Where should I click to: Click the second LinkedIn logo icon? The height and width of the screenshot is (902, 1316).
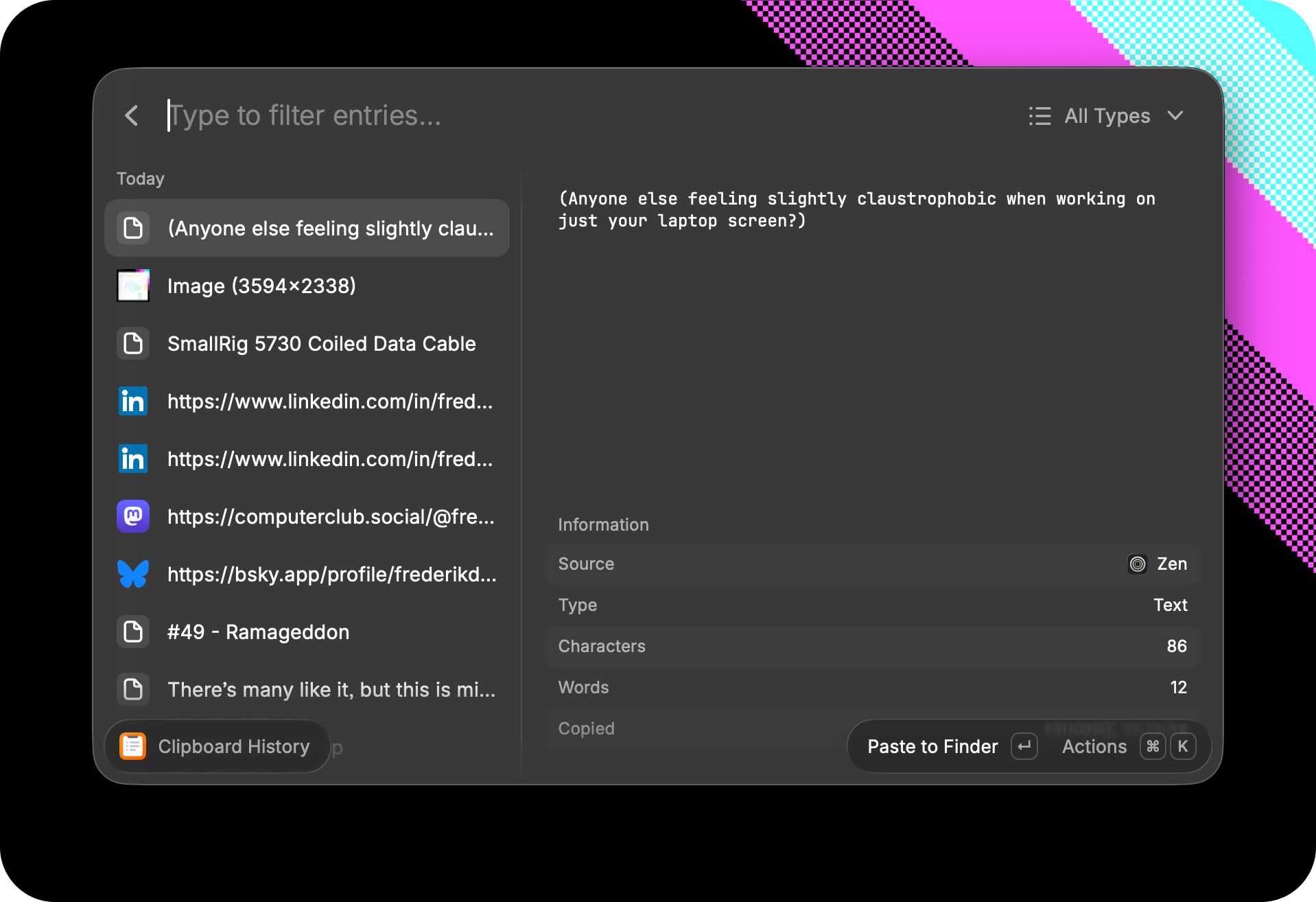coord(133,459)
